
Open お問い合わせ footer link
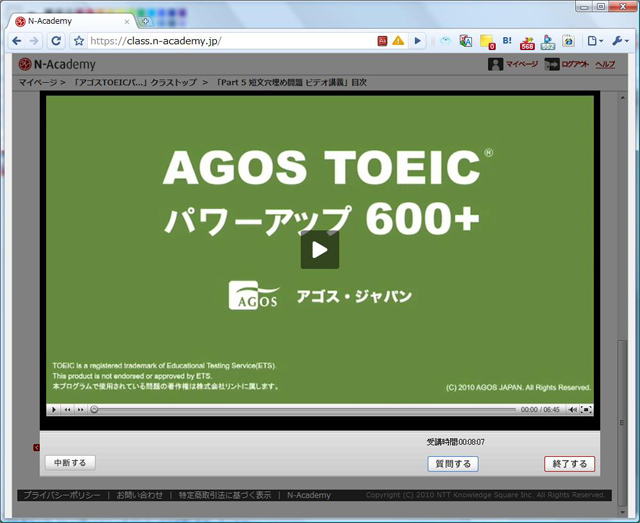click(x=140, y=495)
